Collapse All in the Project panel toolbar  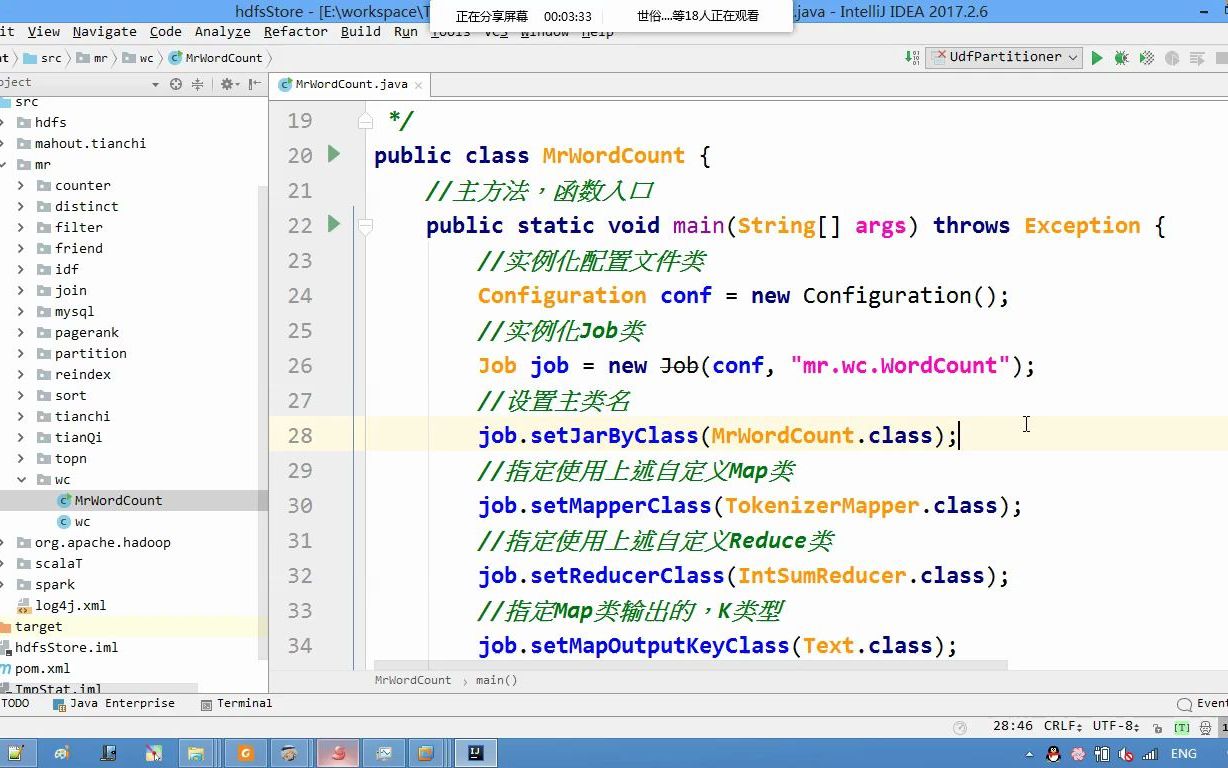pos(198,84)
